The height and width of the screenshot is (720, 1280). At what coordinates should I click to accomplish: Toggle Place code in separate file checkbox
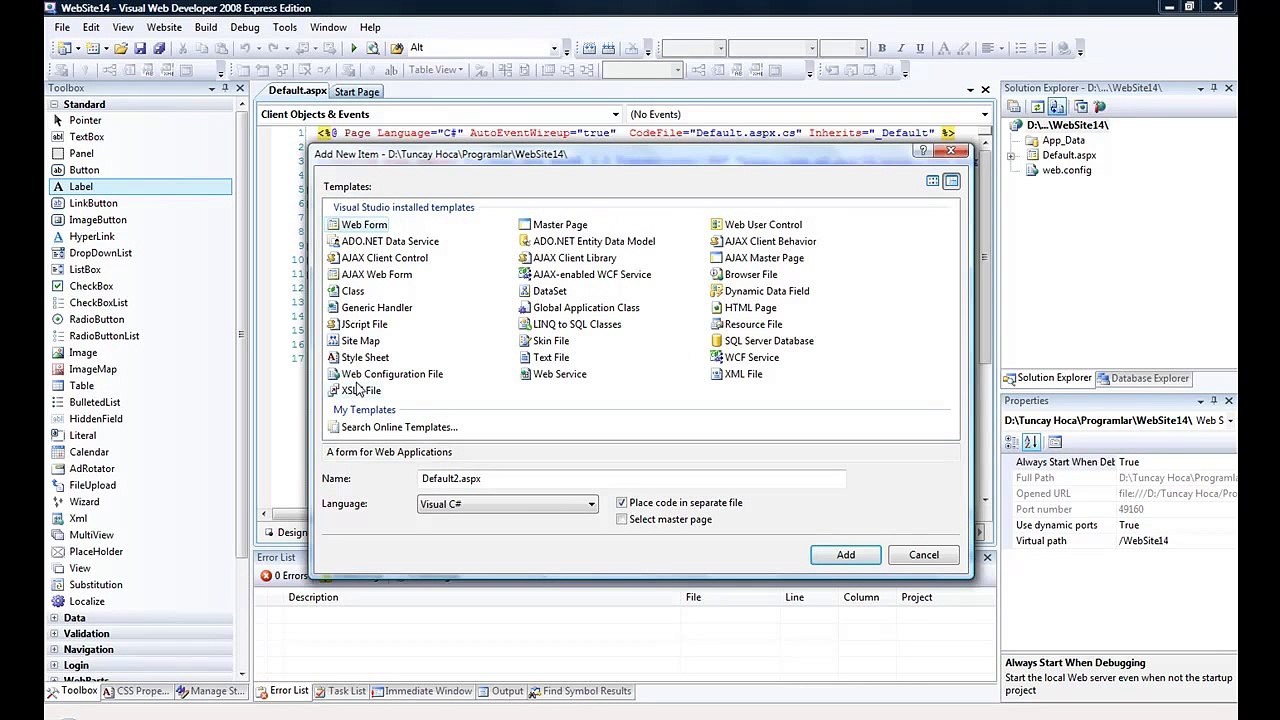coord(622,503)
